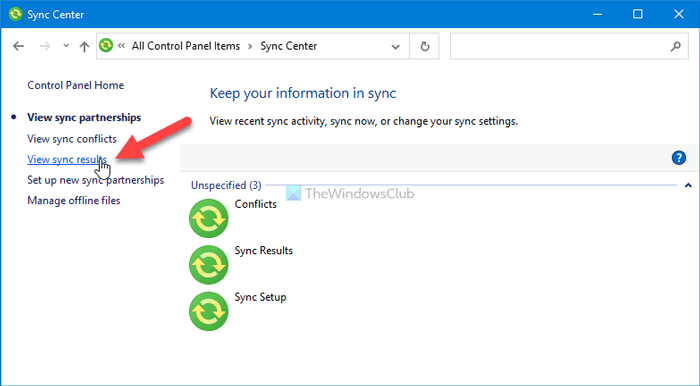Open Control Panel Home
The height and width of the screenshot is (386, 700).
pyautogui.click(x=75, y=85)
